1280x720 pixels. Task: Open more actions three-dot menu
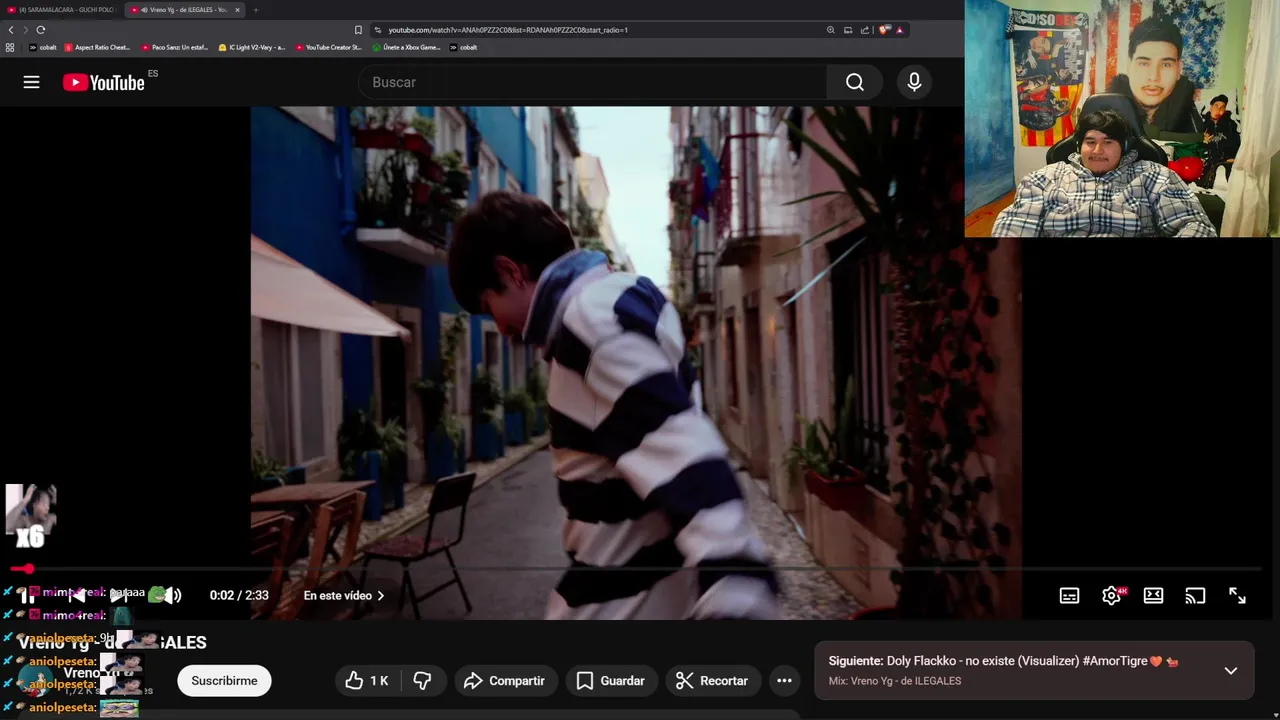pyautogui.click(x=784, y=681)
